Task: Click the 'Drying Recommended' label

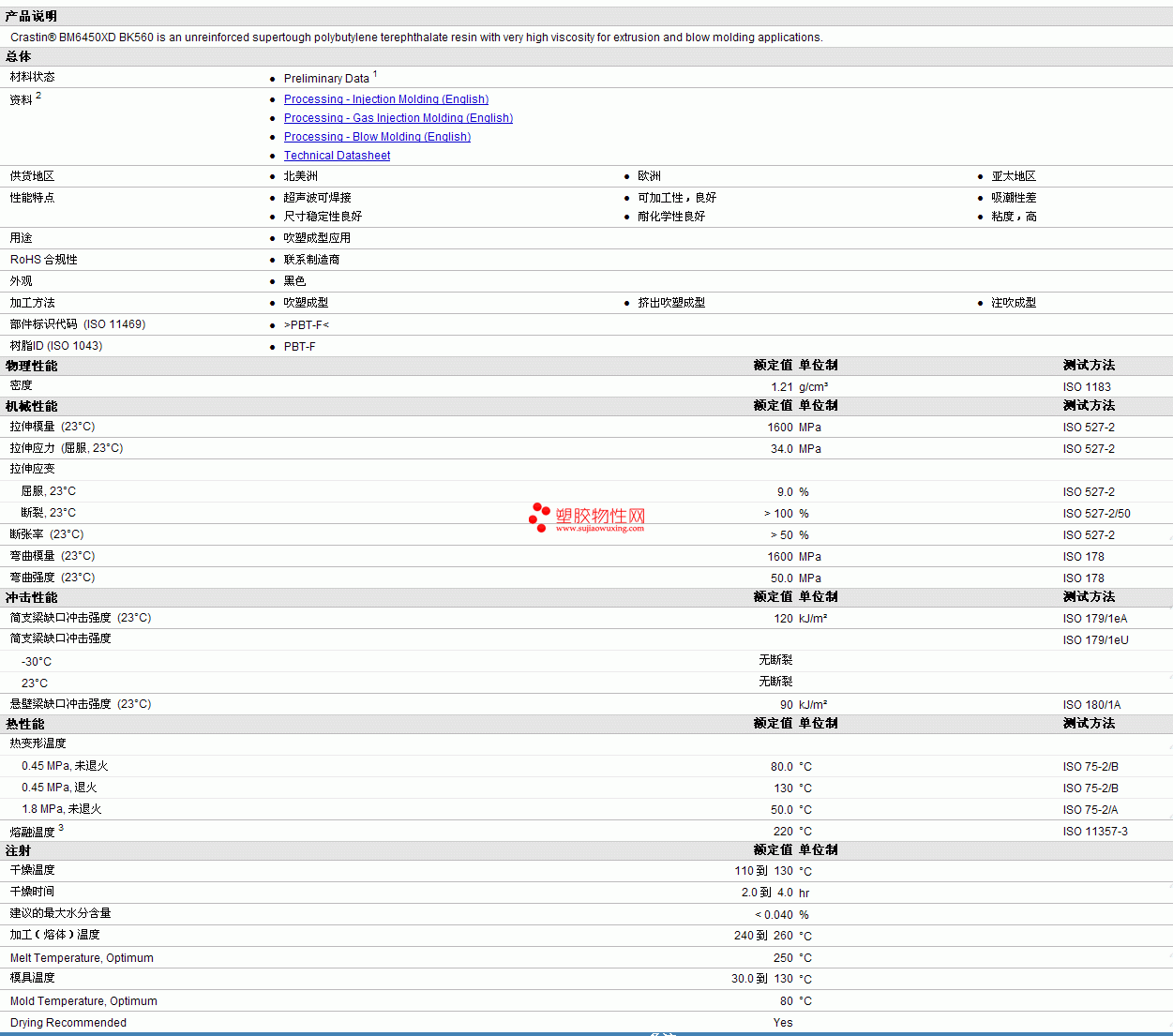Action: click(68, 1023)
